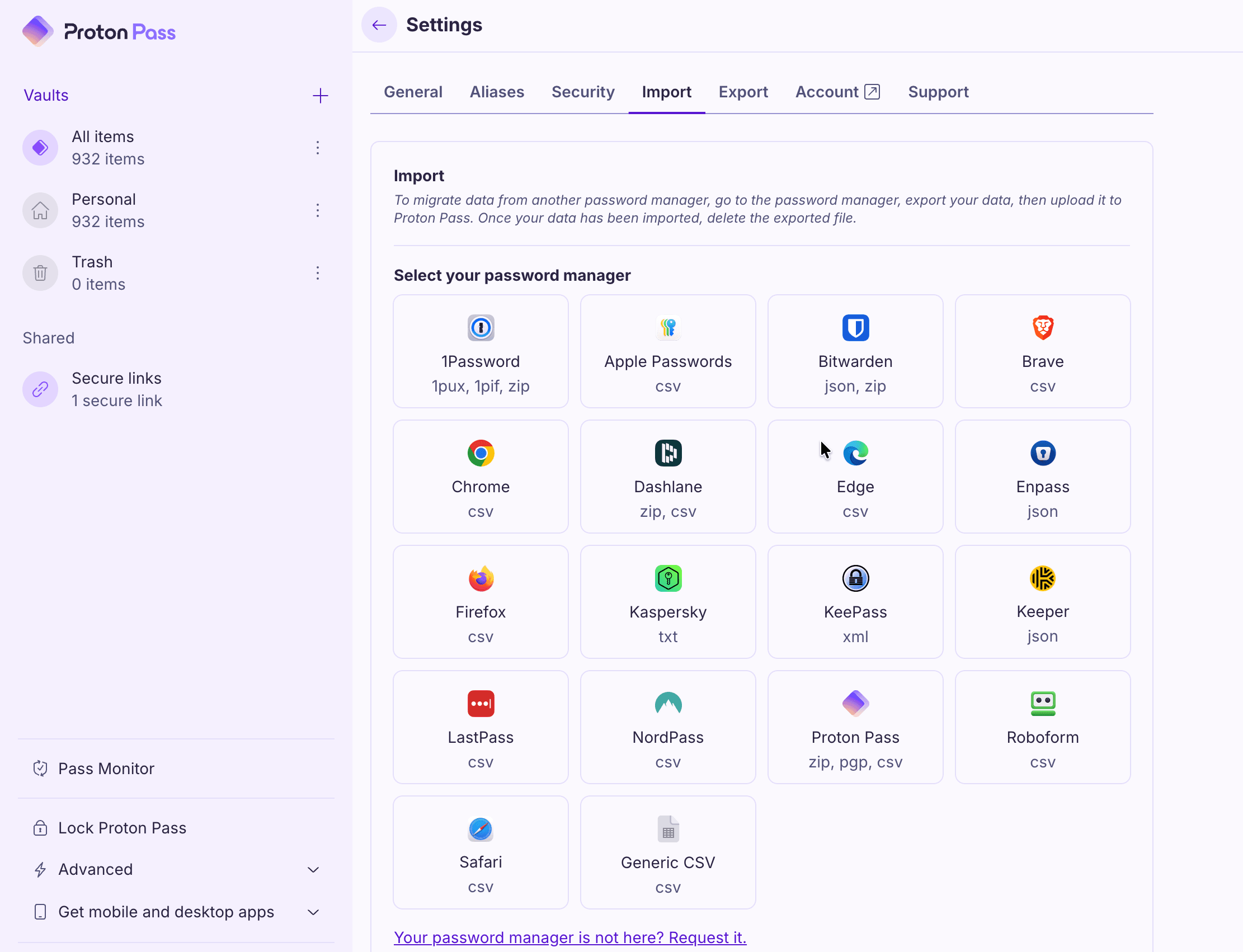The width and height of the screenshot is (1243, 952).
Task: Select Generic CSV import
Action: click(668, 852)
